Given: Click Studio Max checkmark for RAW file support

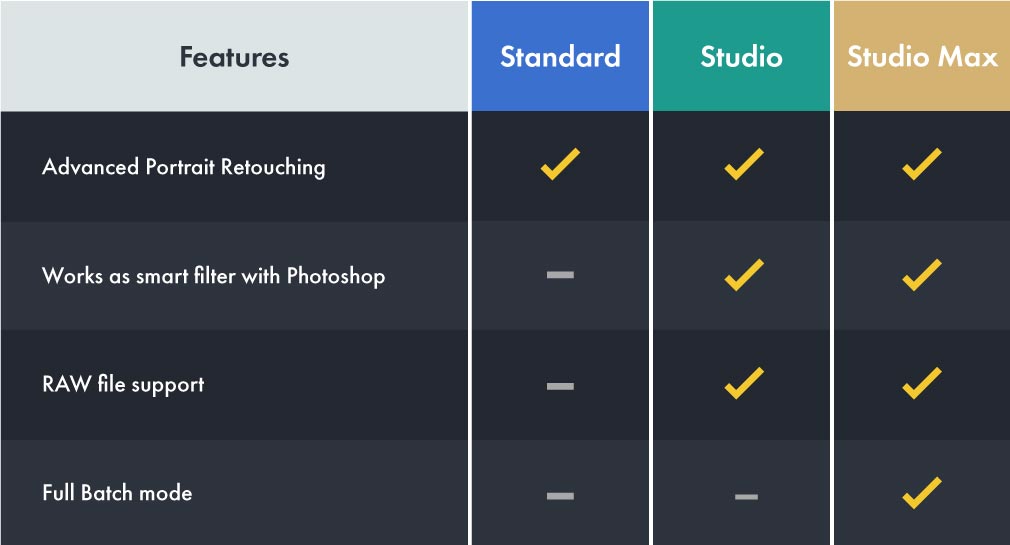Looking at the screenshot, I should point(921,384).
